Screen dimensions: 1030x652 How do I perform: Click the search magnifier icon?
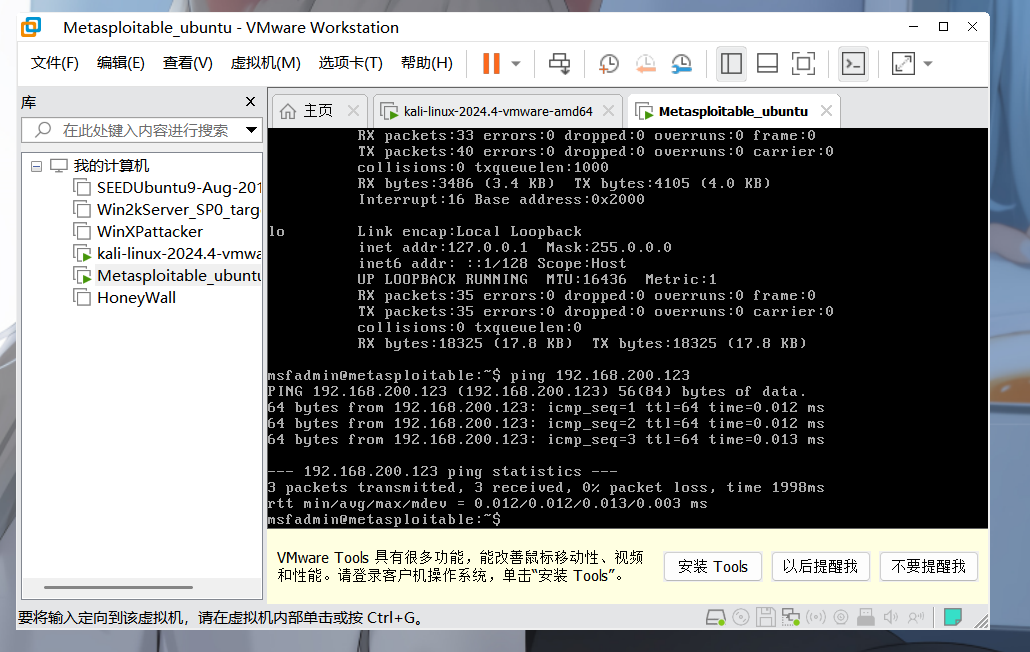point(43,129)
